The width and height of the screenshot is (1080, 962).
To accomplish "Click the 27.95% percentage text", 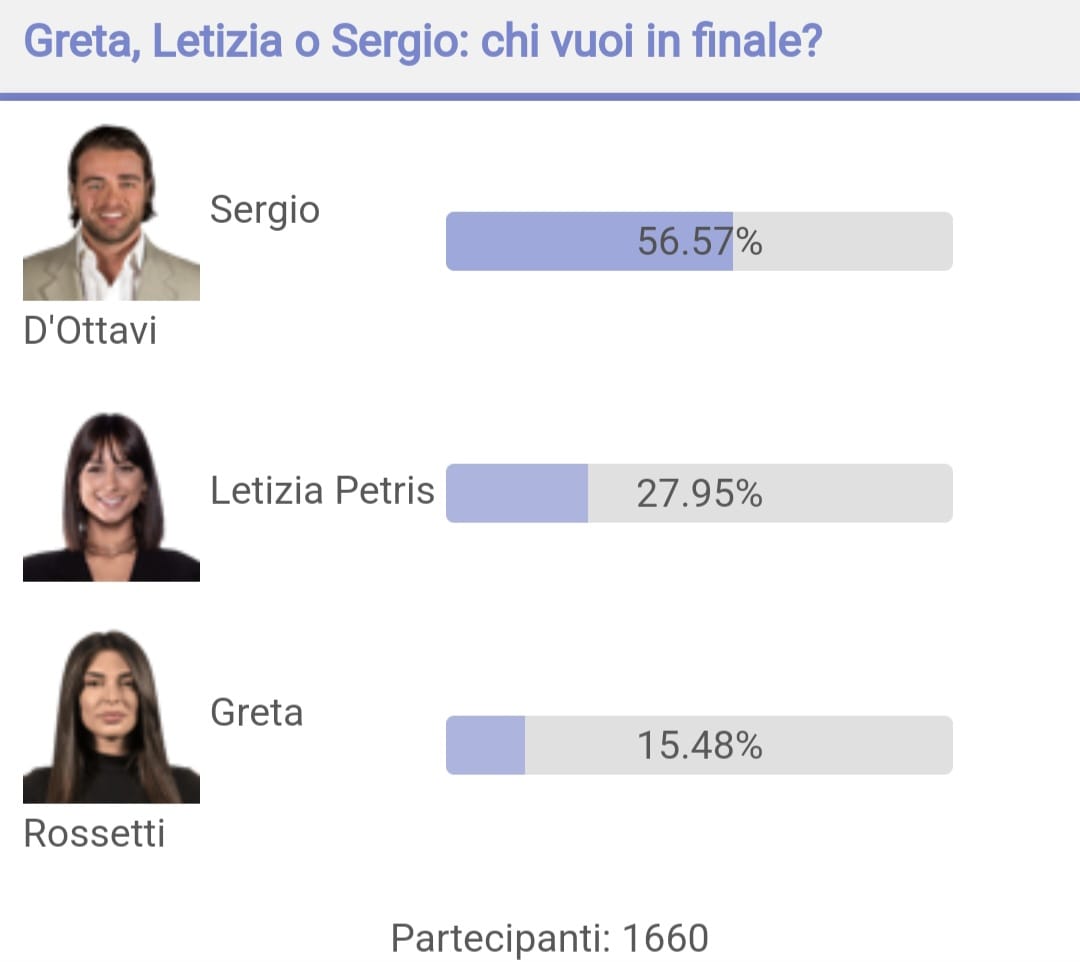I will 700,494.
